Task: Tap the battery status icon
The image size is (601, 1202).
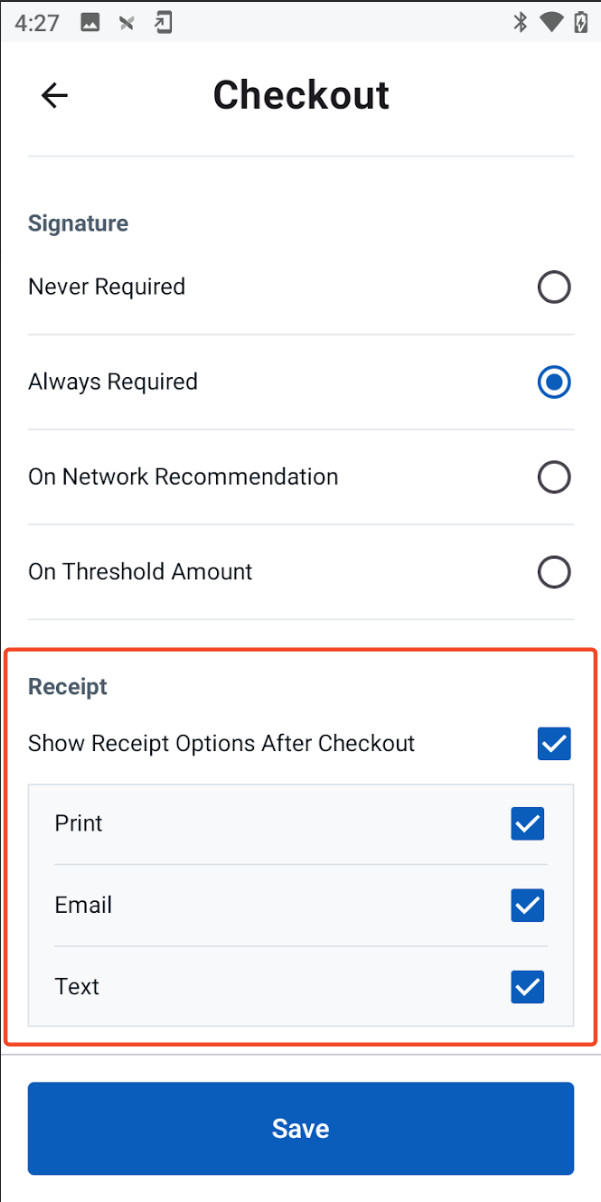Action: 580,22
